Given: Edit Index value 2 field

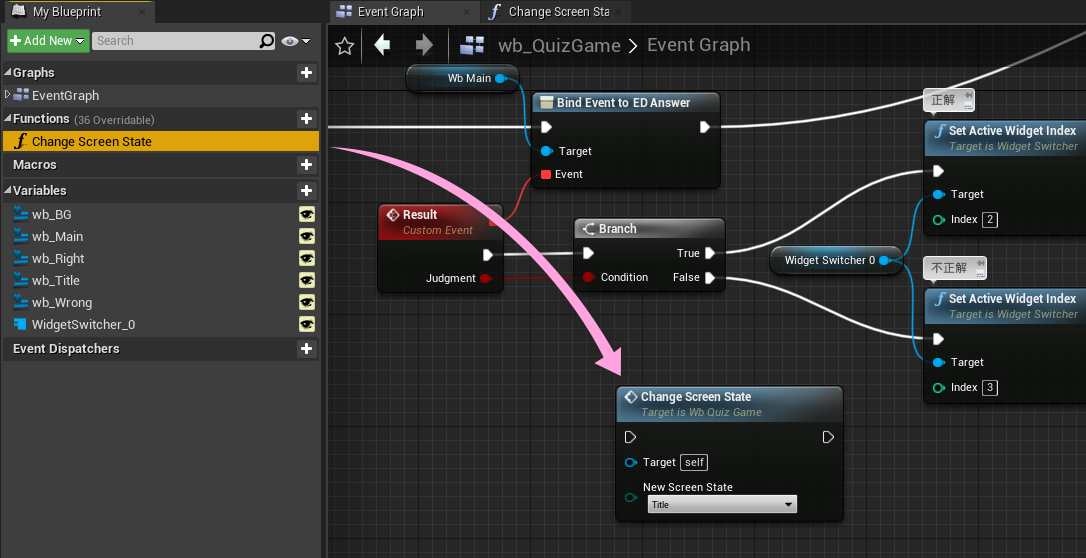Looking at the screenshot, I should click(x=990, y=220).
